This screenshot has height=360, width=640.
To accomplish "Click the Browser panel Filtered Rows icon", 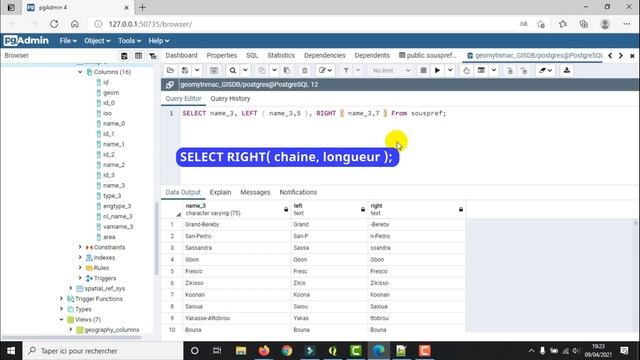I will pos(153,56).
